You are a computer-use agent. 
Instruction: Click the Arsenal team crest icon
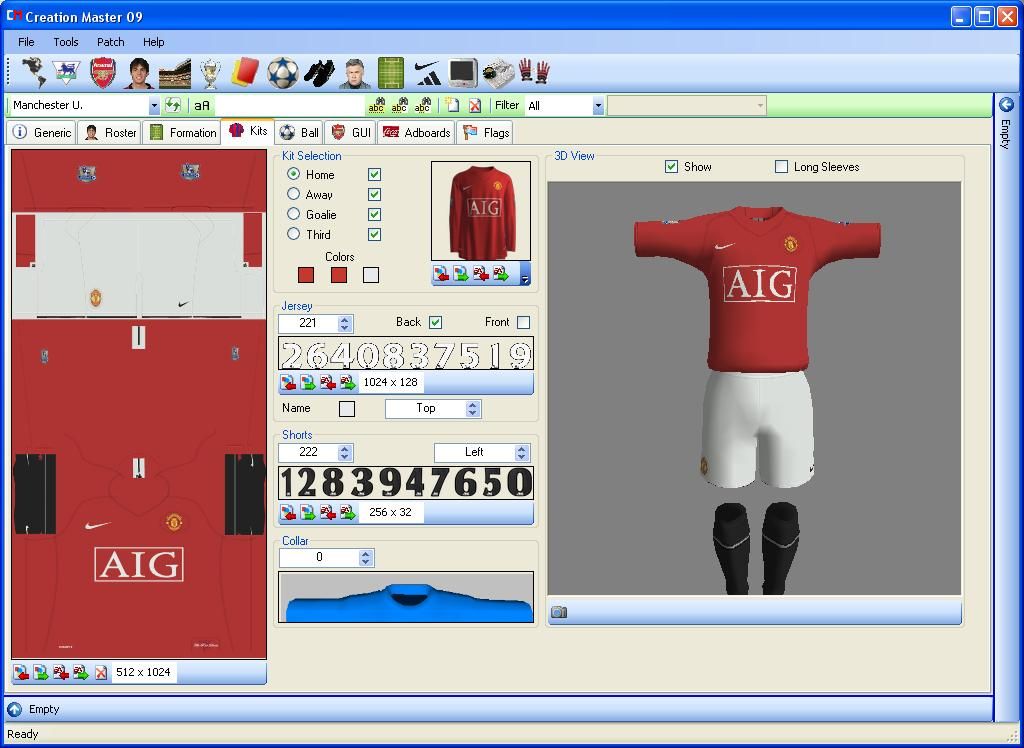coord(103,73)
